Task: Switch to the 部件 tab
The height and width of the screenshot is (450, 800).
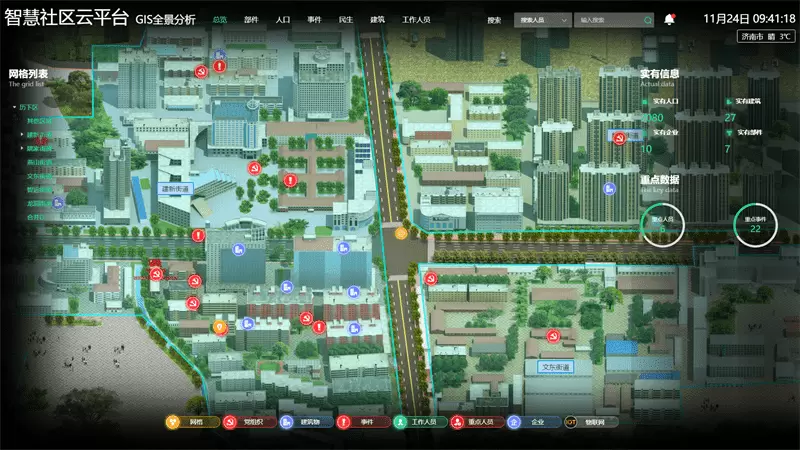Action: (251, 20)
